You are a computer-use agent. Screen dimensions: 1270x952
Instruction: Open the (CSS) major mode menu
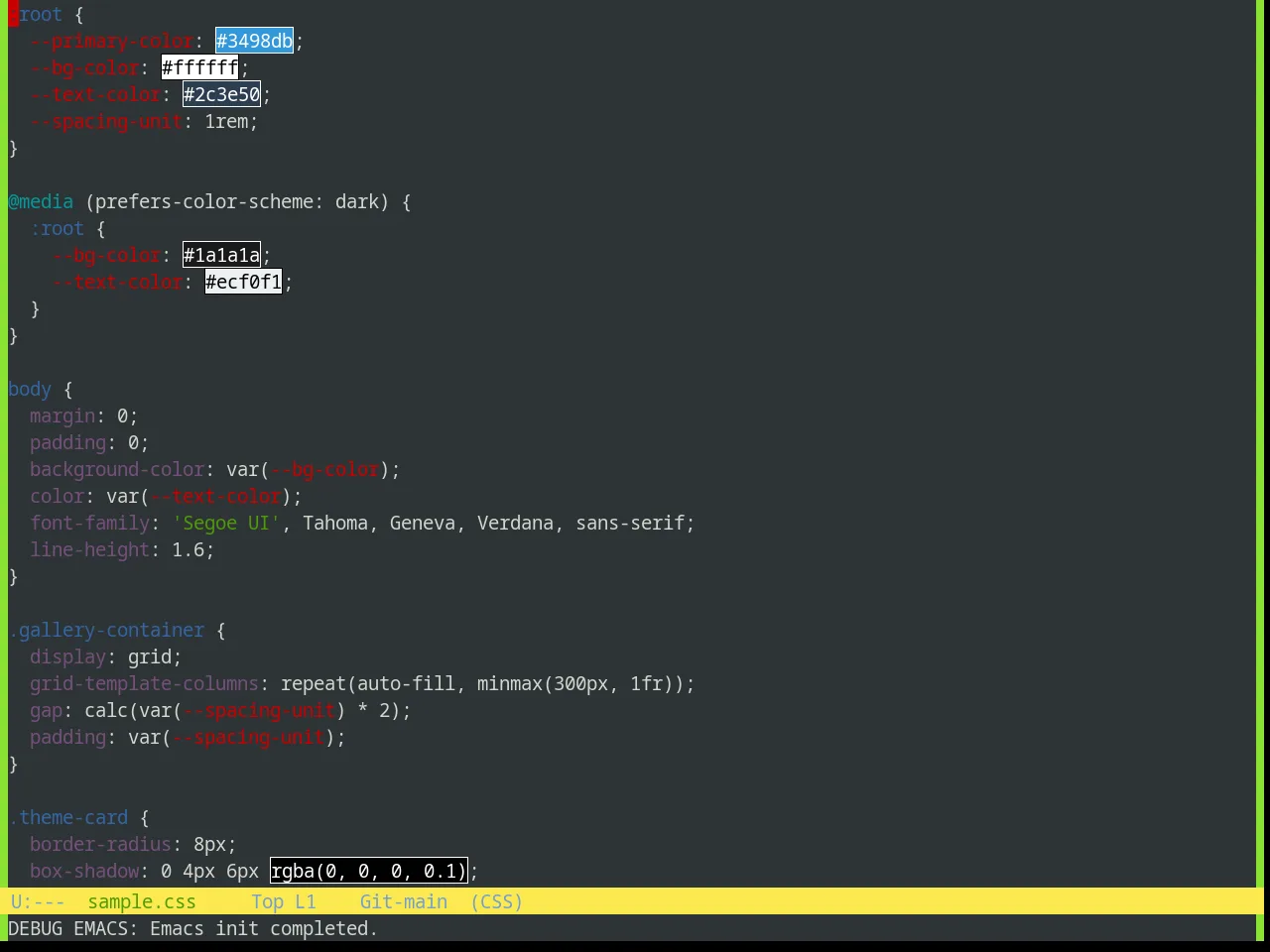coord(497,901)
